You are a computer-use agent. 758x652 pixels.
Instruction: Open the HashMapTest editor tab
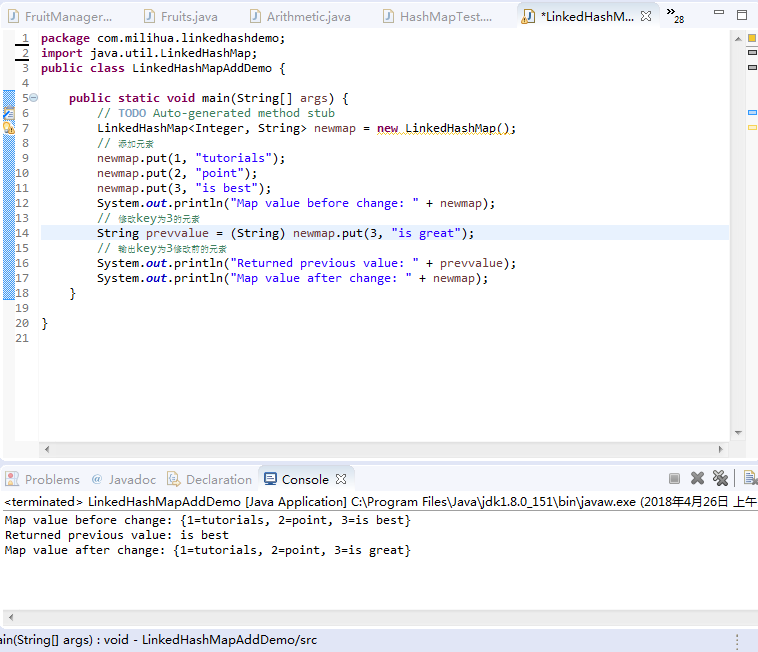(437, 16)
